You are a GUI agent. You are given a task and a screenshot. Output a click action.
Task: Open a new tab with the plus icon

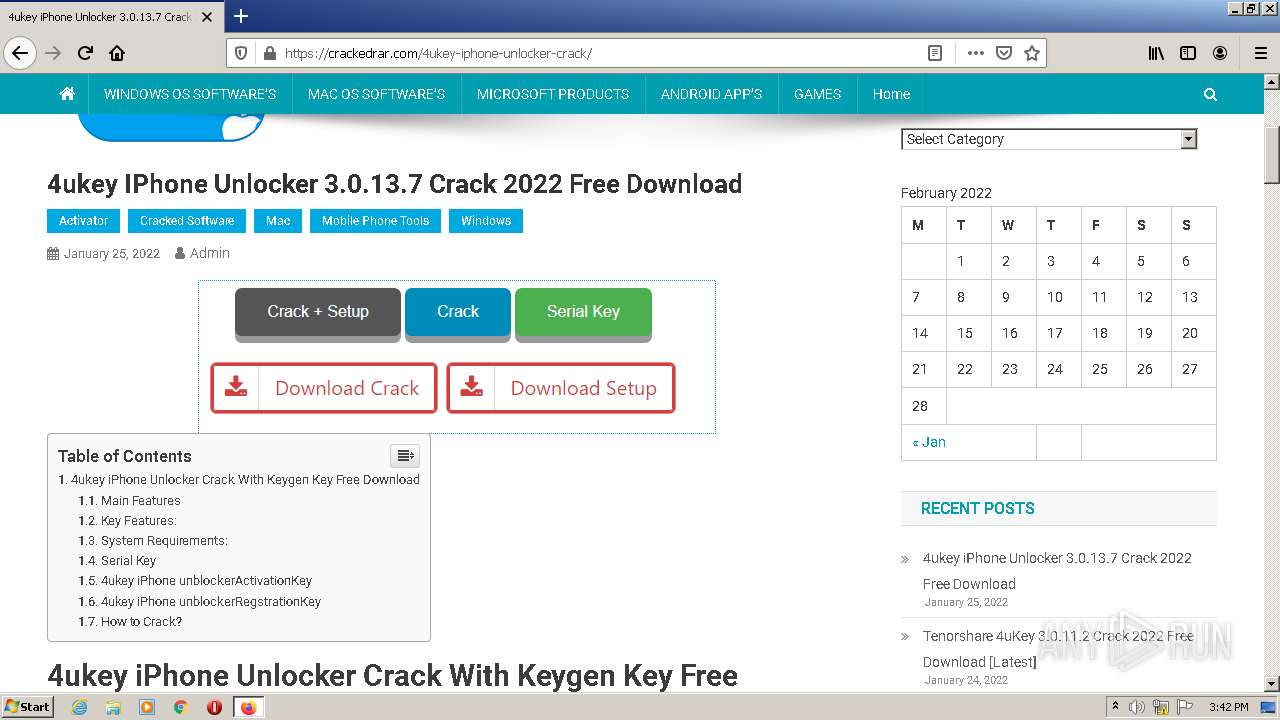pos(241,16)
